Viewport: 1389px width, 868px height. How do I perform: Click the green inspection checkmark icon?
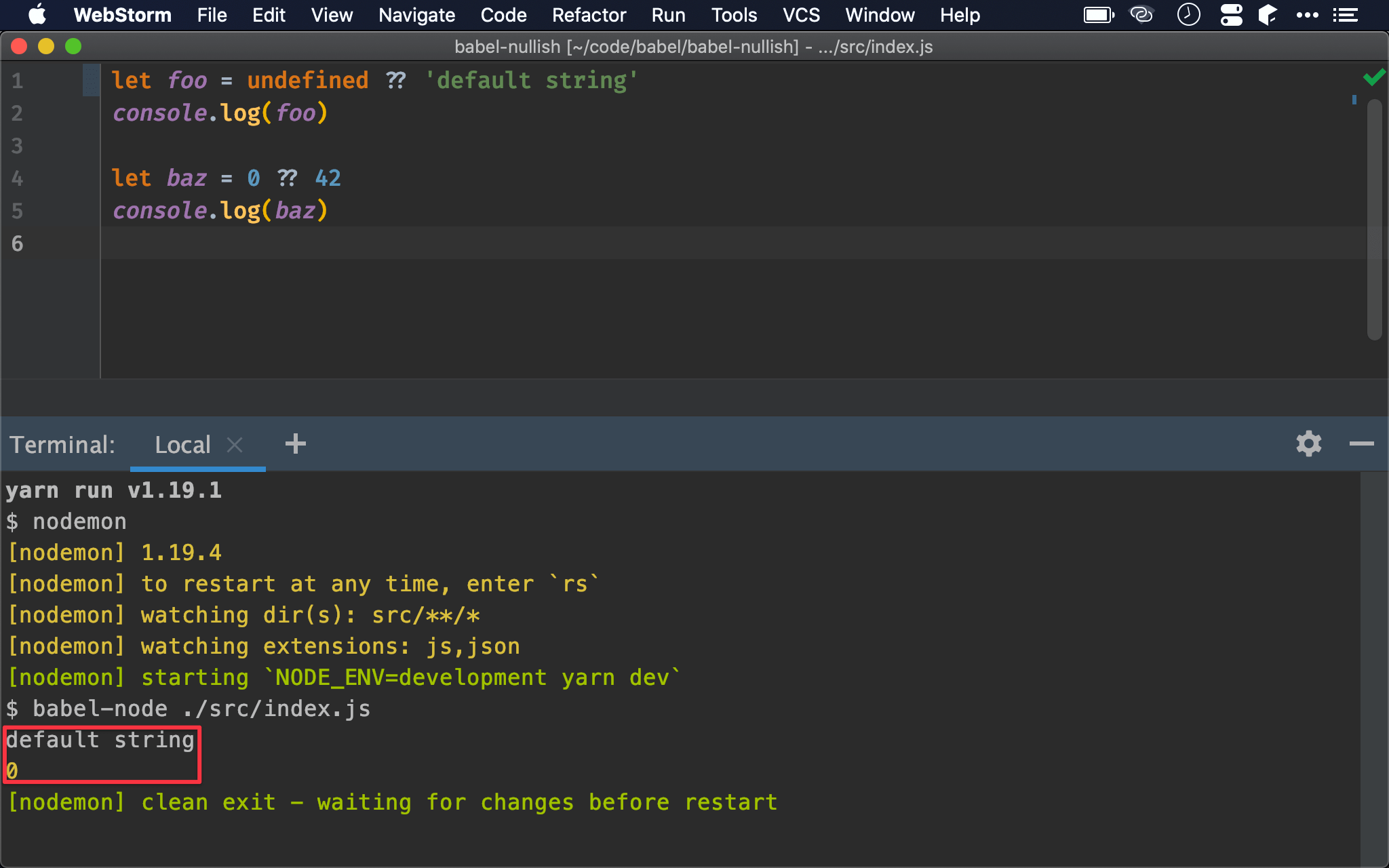(1374, 77)
